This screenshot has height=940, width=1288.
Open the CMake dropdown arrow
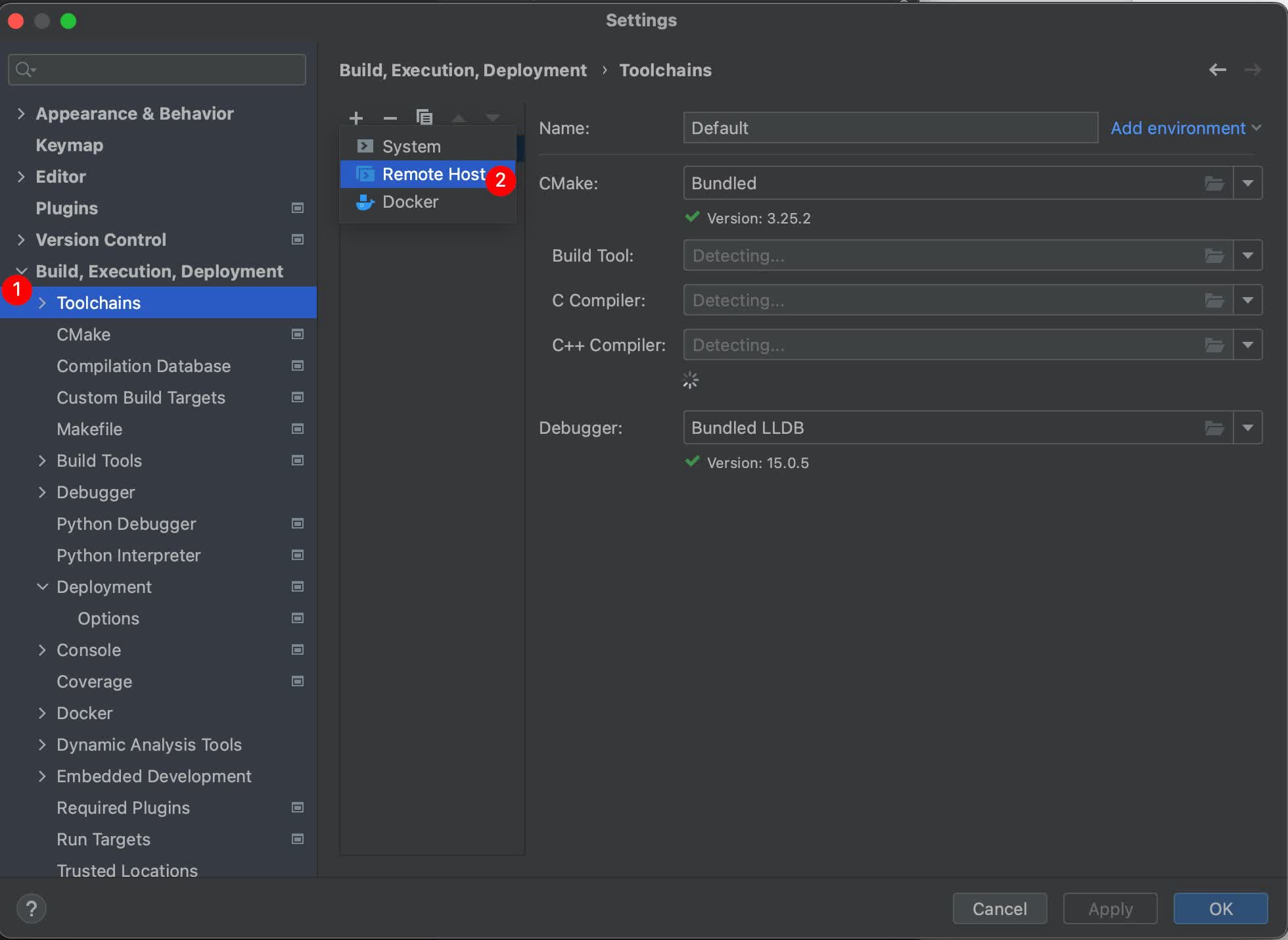point(1248,183)
